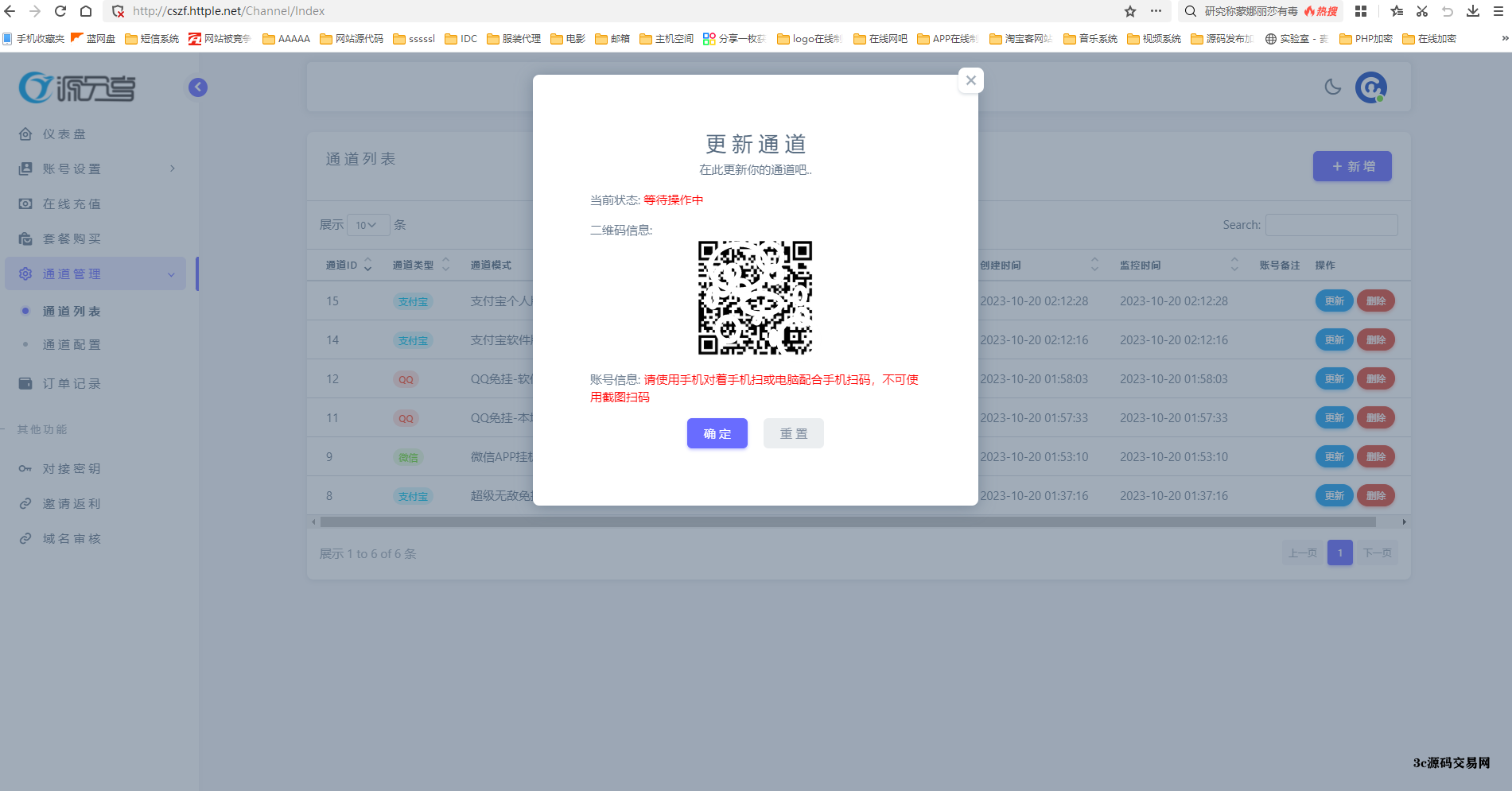Viewport: 1512px width, 791px height.
Task: Sort by 通道ID column
Action: tap(348, 265)
